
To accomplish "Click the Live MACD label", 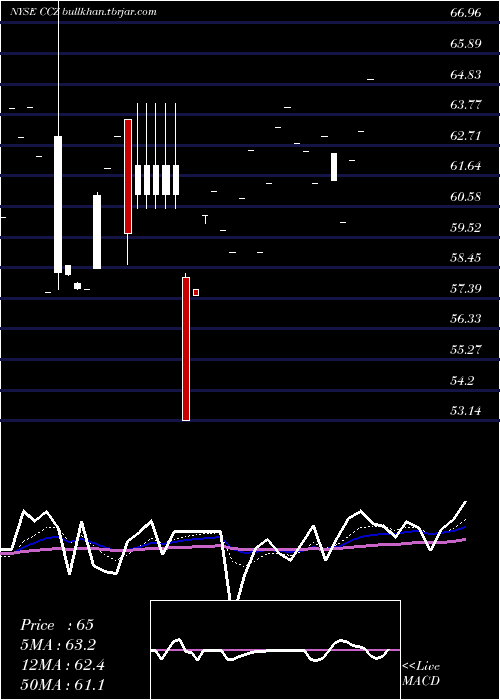I will click(421, 673).
